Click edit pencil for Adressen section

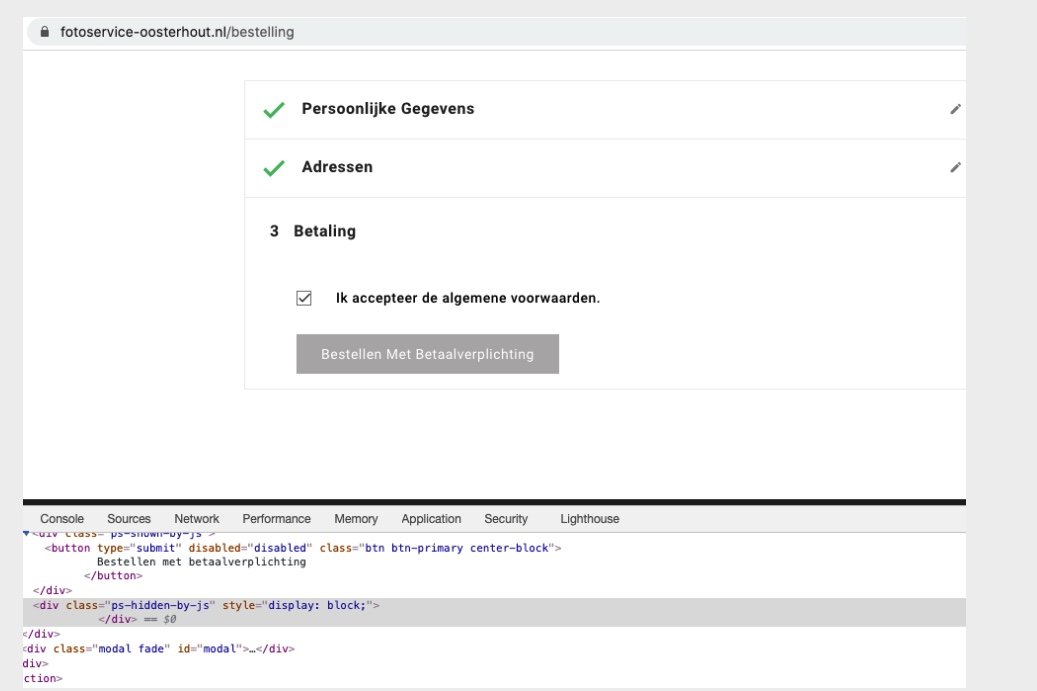[x=955, y=167]
